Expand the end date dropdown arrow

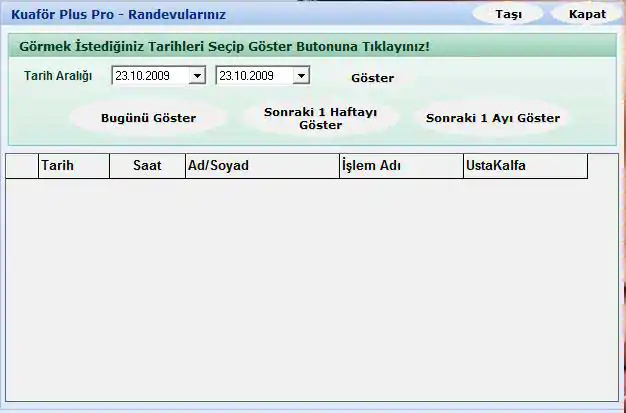[x=301, y=75]
